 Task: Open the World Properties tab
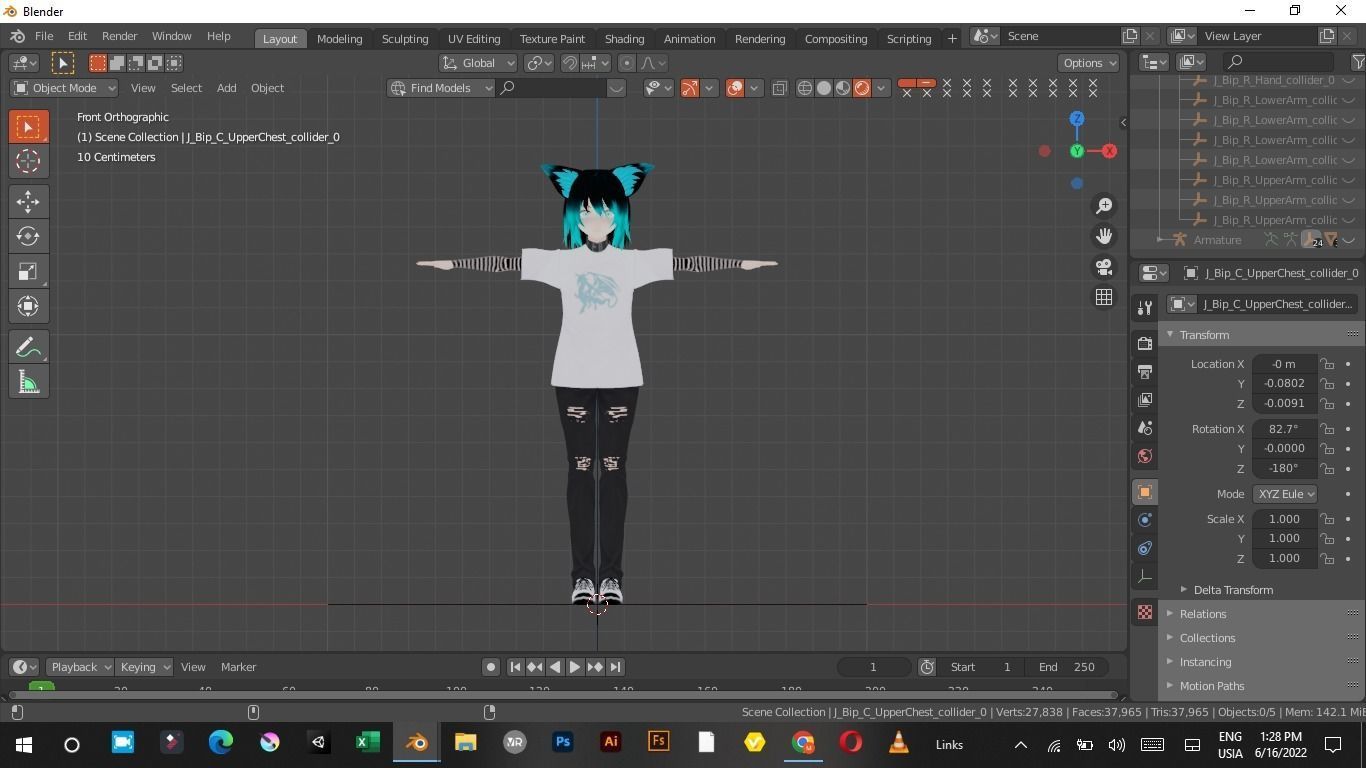click(x=1144, y=455)
